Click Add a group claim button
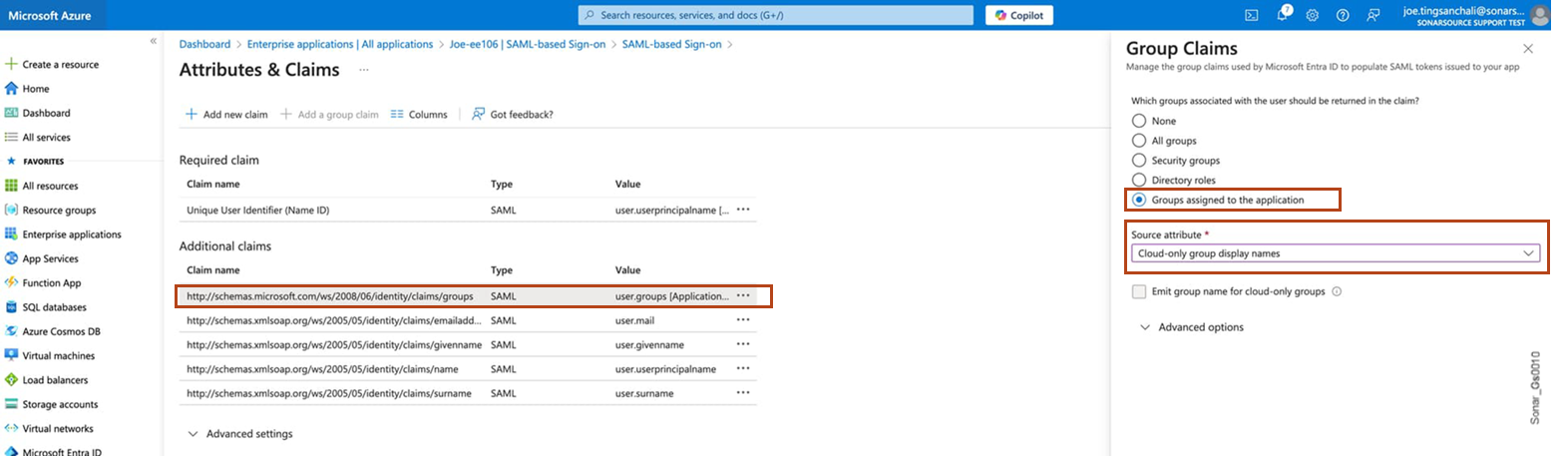1568x456 pixels. click(329, 115)
